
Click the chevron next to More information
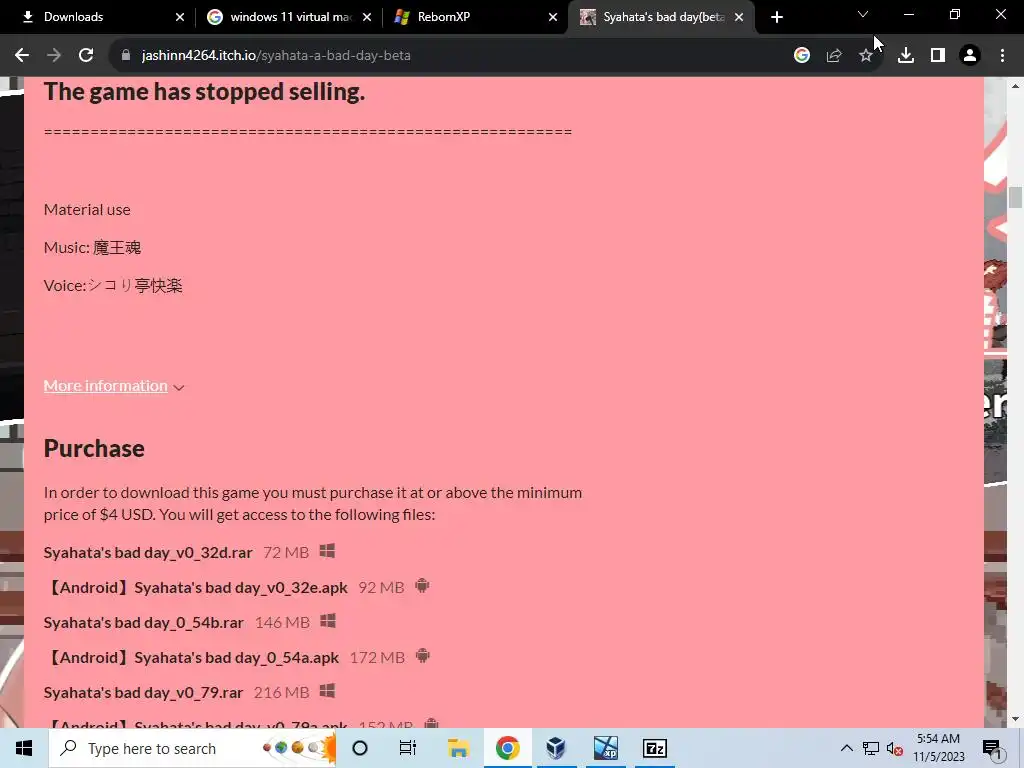pos(179,387)
